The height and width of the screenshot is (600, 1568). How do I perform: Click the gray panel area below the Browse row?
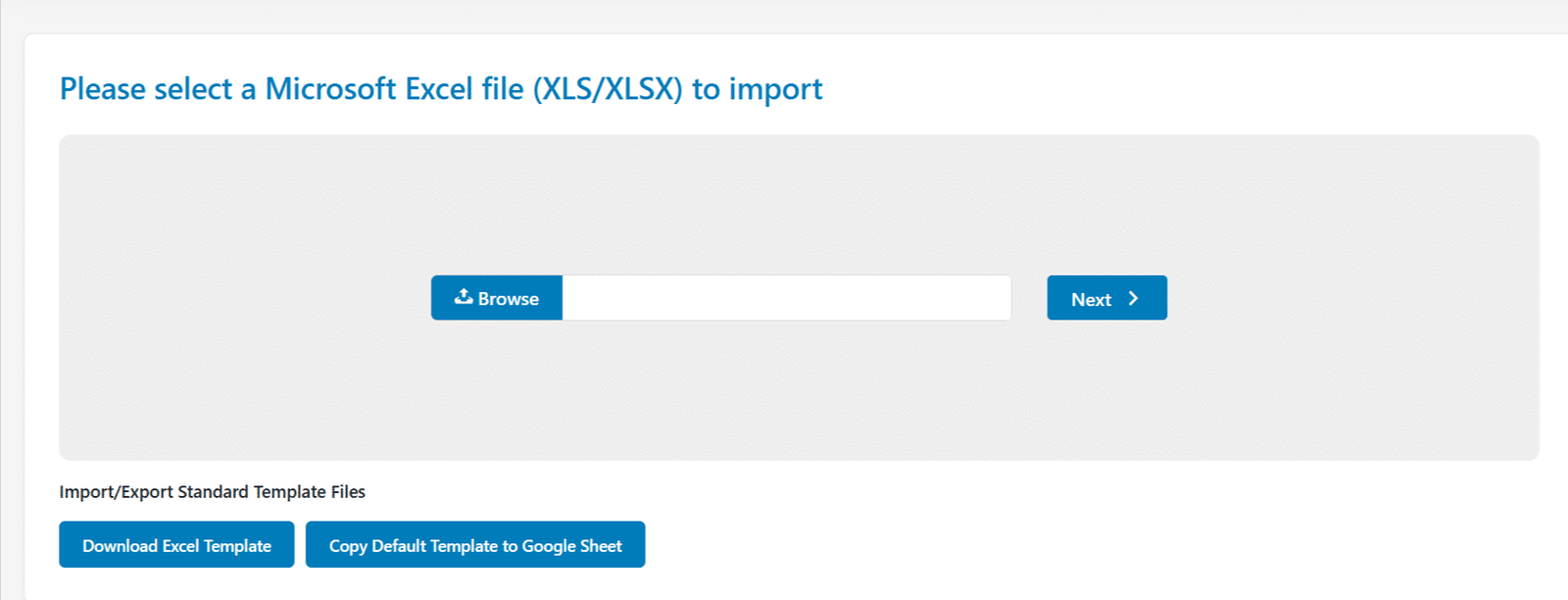pyautogui.click(x=799, y=390)
